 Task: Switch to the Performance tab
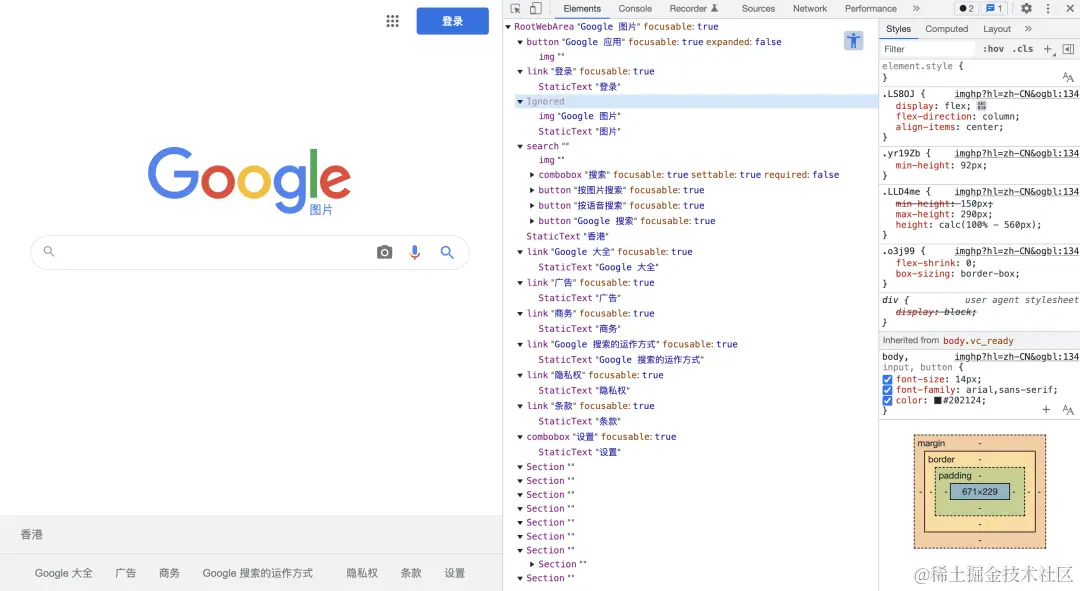point(871,8)
